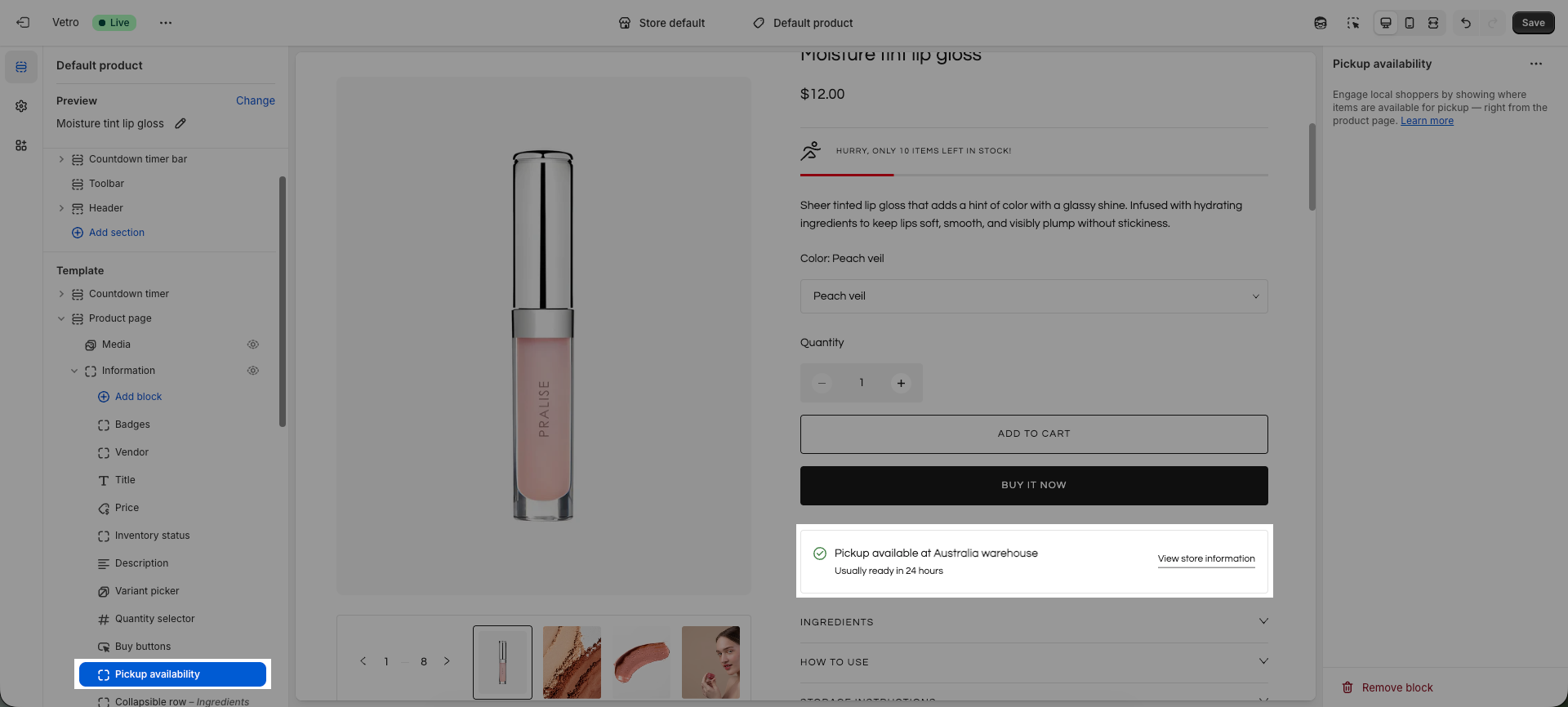Expand the Countdown timer bar section
The width and height of the screenshot is (1568, 707).
click(x=61, y=159)
